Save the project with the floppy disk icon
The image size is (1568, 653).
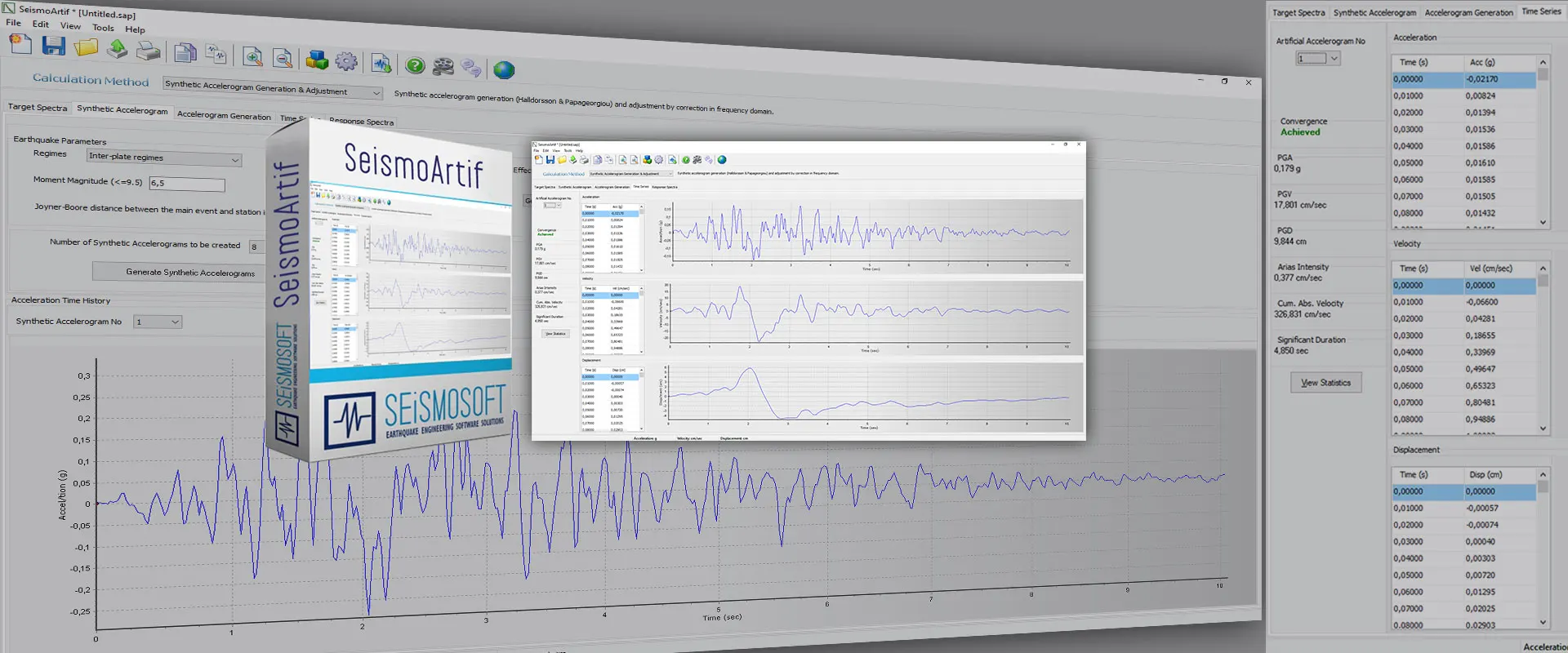(54, 46)
